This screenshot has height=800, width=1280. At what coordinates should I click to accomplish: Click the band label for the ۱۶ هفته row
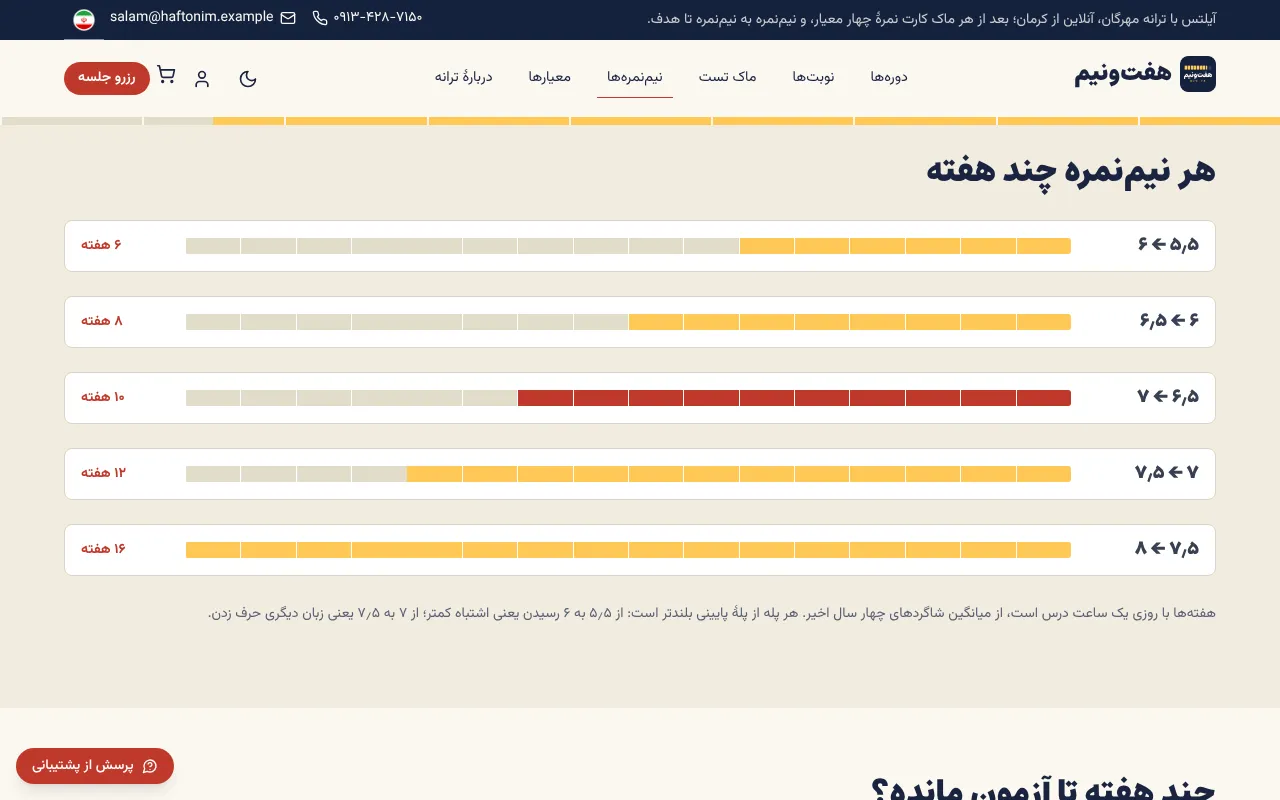(x=1168, y=549)
